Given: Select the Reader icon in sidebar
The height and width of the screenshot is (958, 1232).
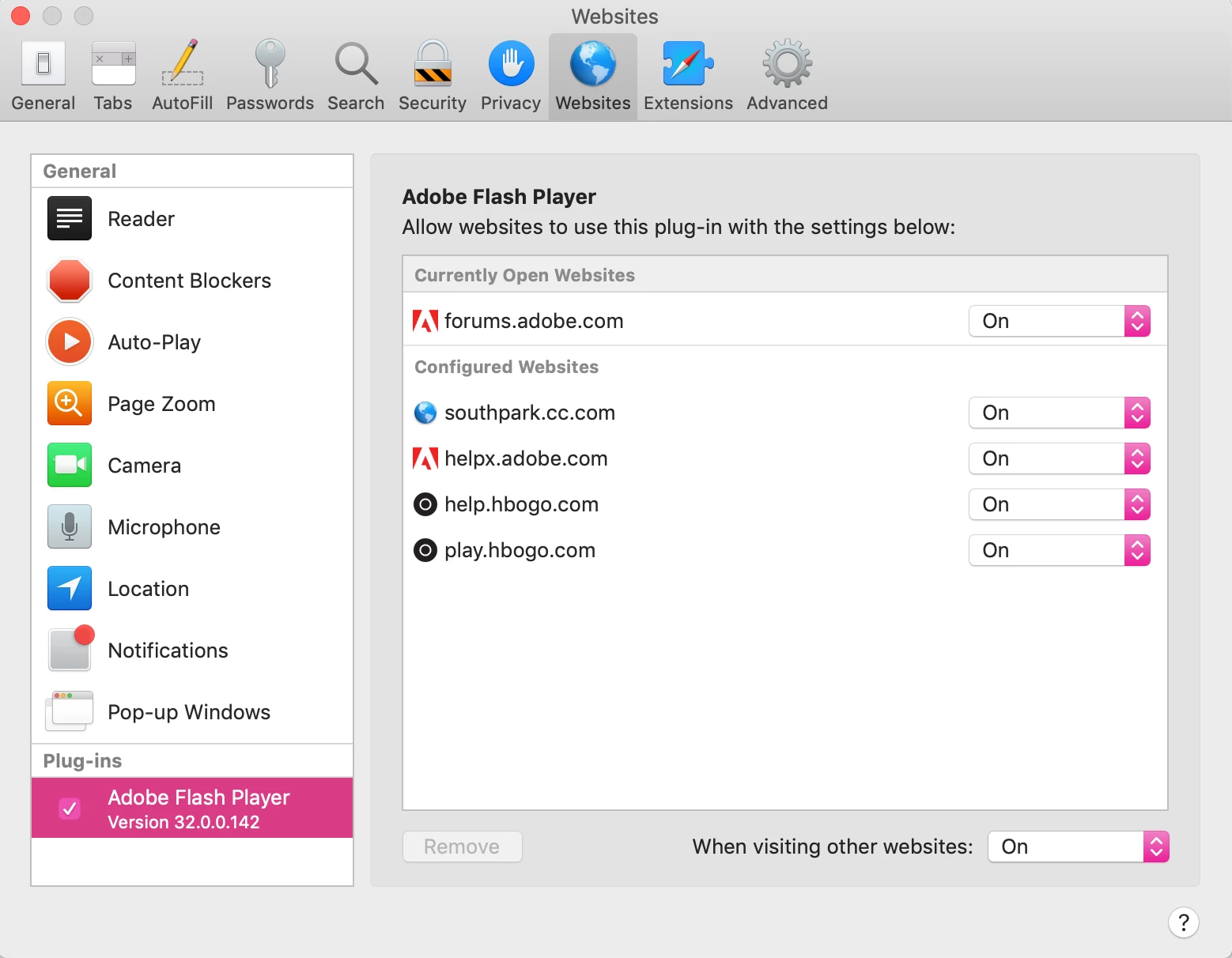Looking at the screenshot, I should 70,218.
